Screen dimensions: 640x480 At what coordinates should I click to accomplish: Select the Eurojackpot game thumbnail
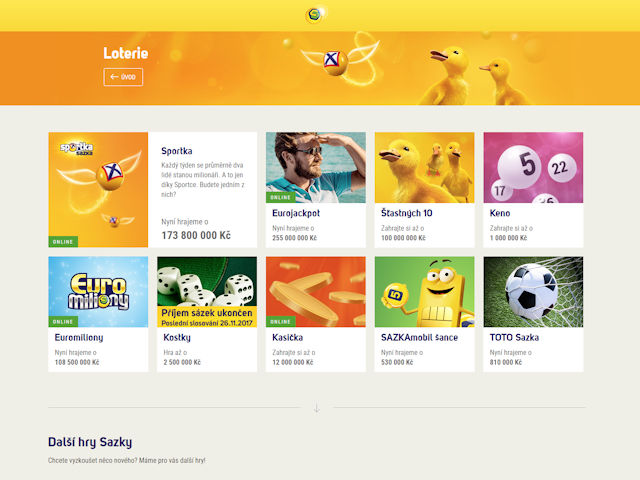pyautogui.click(x=316, y=167)
